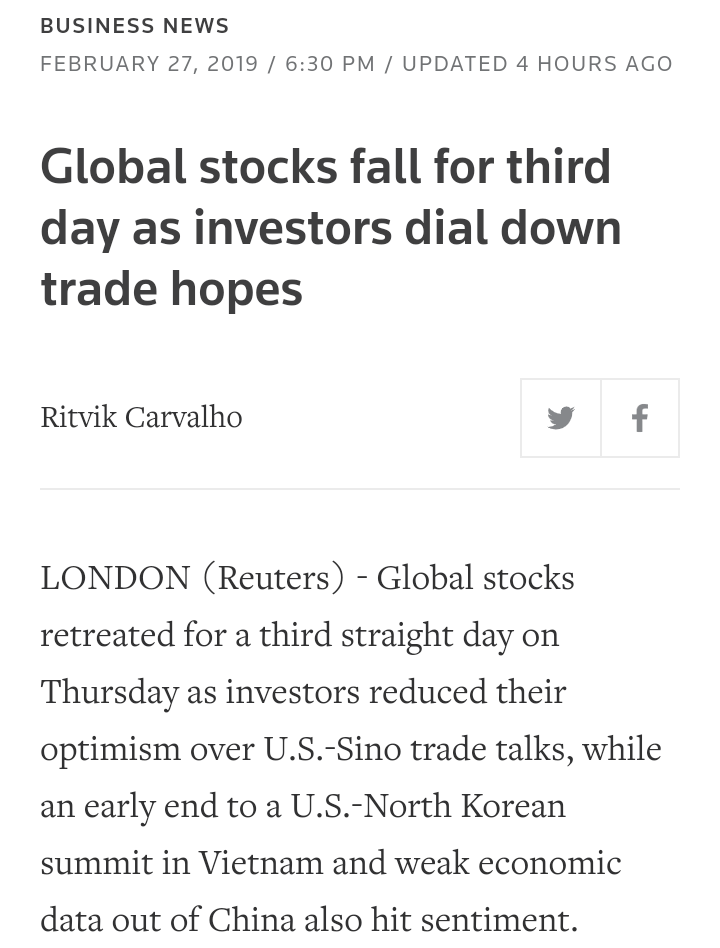The width and height of the screenshot is (720, 948).
Task: Click the word 'Vietnam' in the paragraph
Action: 261,862
